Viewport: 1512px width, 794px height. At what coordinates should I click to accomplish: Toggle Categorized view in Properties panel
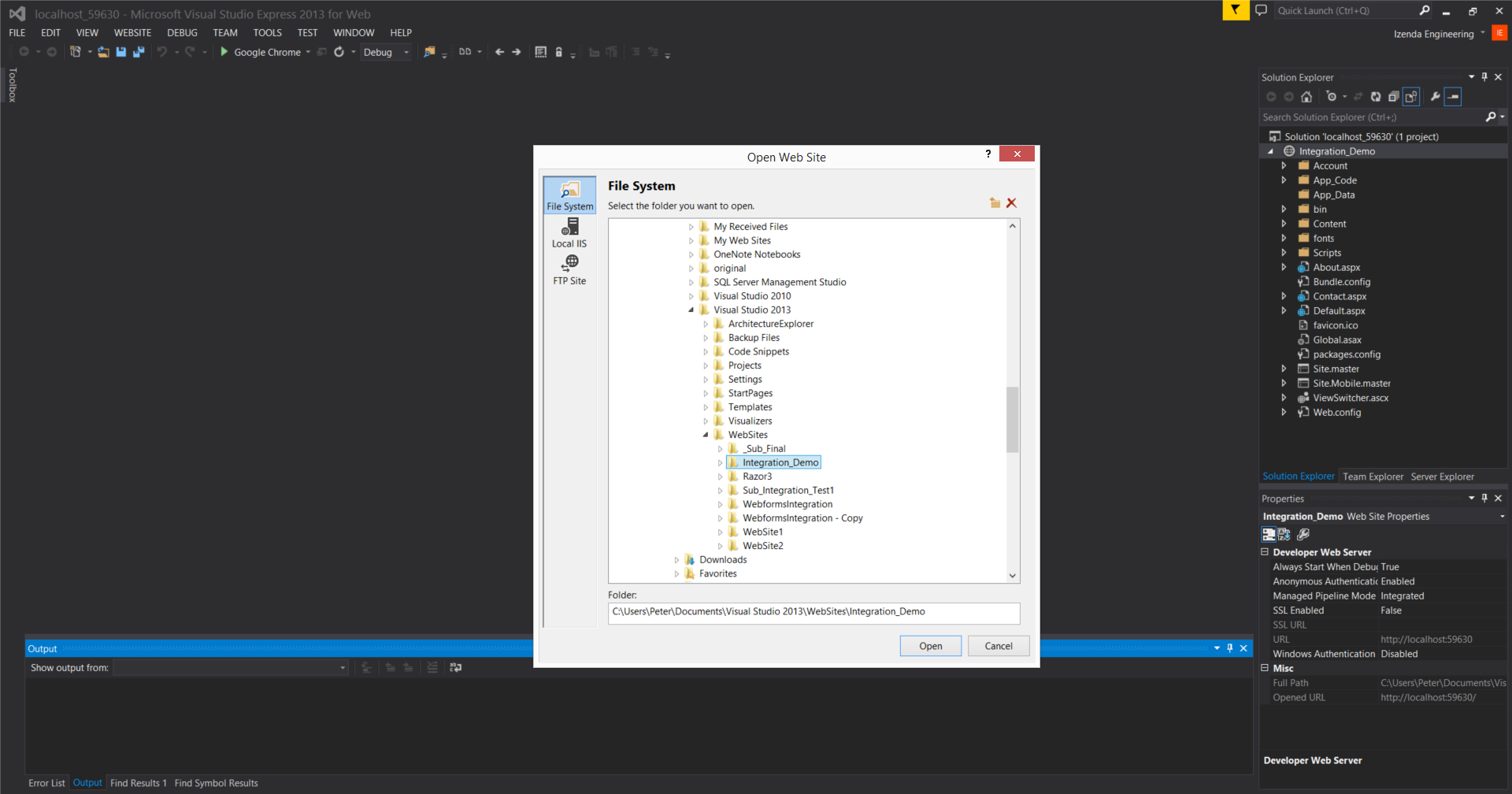(x=1269, y=534)
